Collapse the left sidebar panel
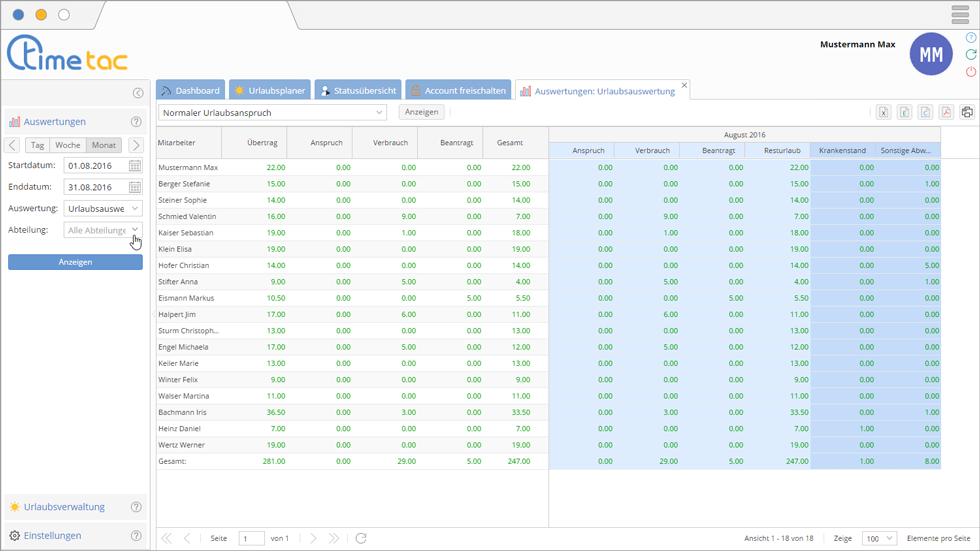The width and height of the screenshot is (980, 551). 138,93
